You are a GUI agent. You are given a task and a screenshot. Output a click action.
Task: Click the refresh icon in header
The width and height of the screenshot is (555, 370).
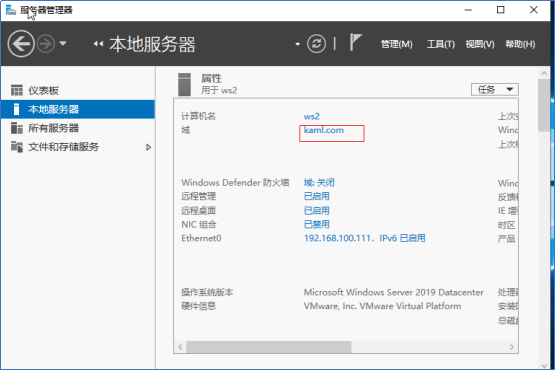click(x=316, y=44)
